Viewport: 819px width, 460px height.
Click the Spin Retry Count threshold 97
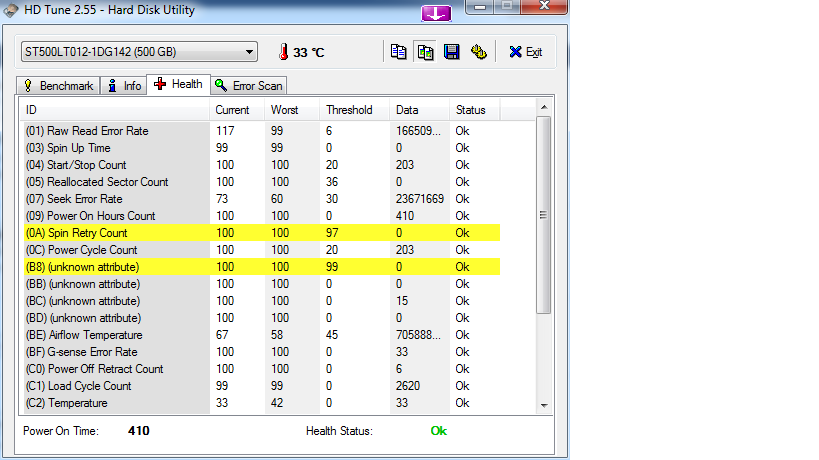(x=332, y=233)
